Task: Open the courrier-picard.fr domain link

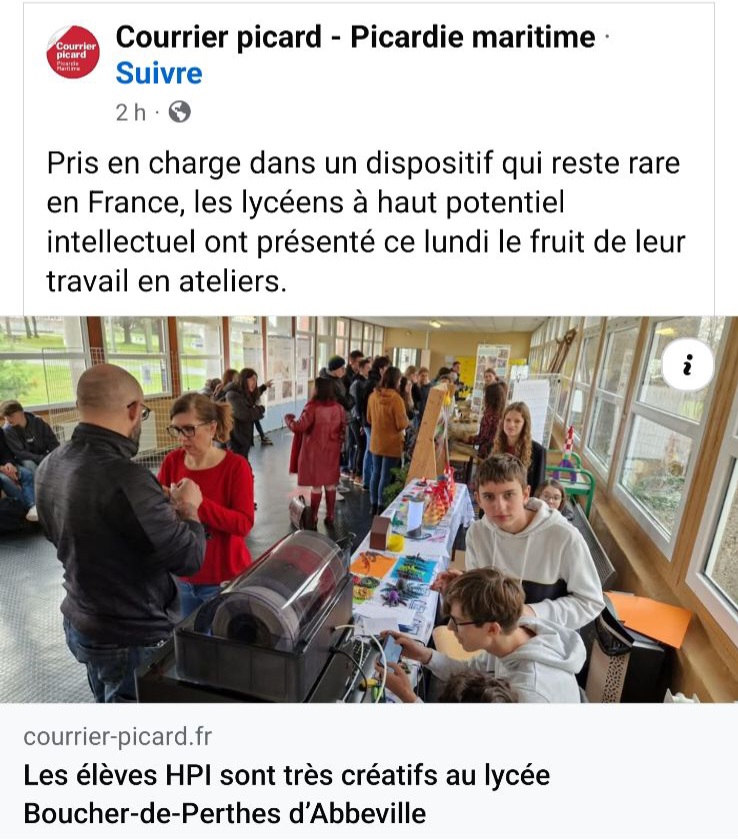Action: point(118,737)
